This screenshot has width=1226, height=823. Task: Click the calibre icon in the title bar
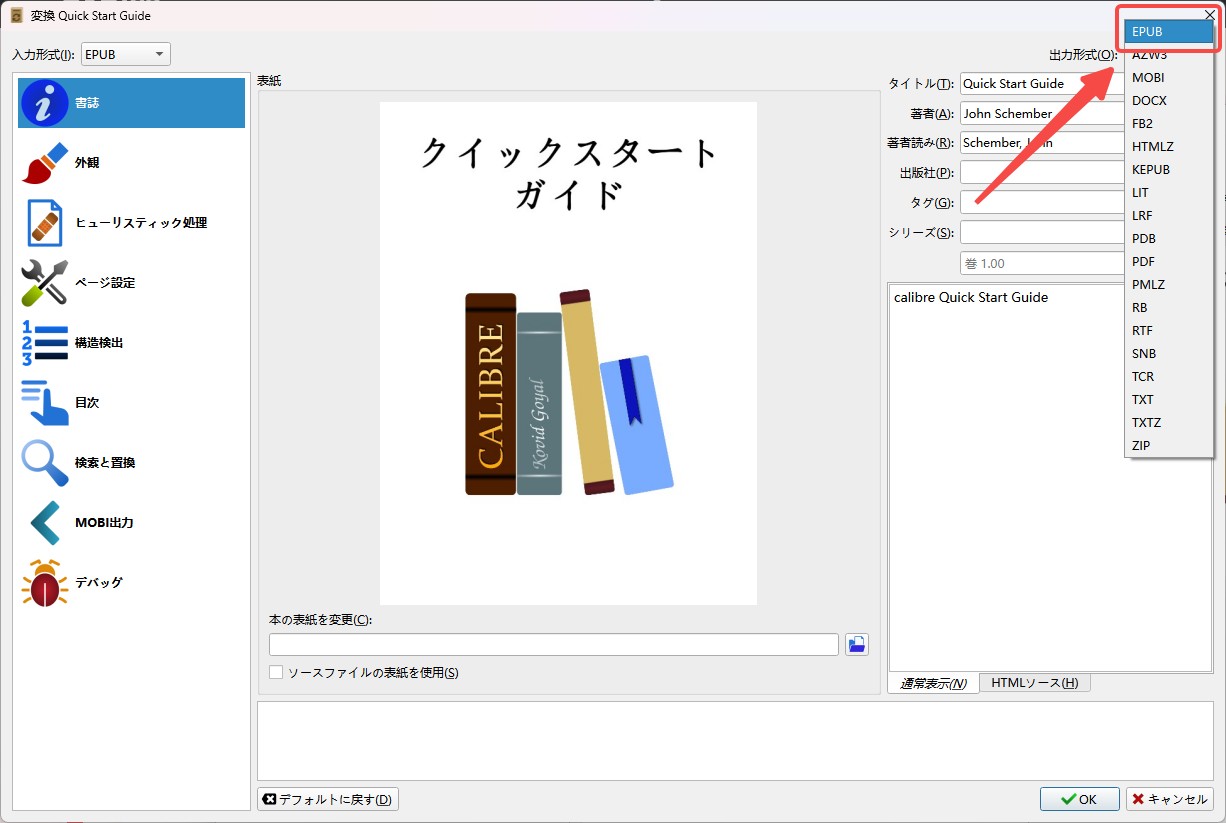[17, 15]
